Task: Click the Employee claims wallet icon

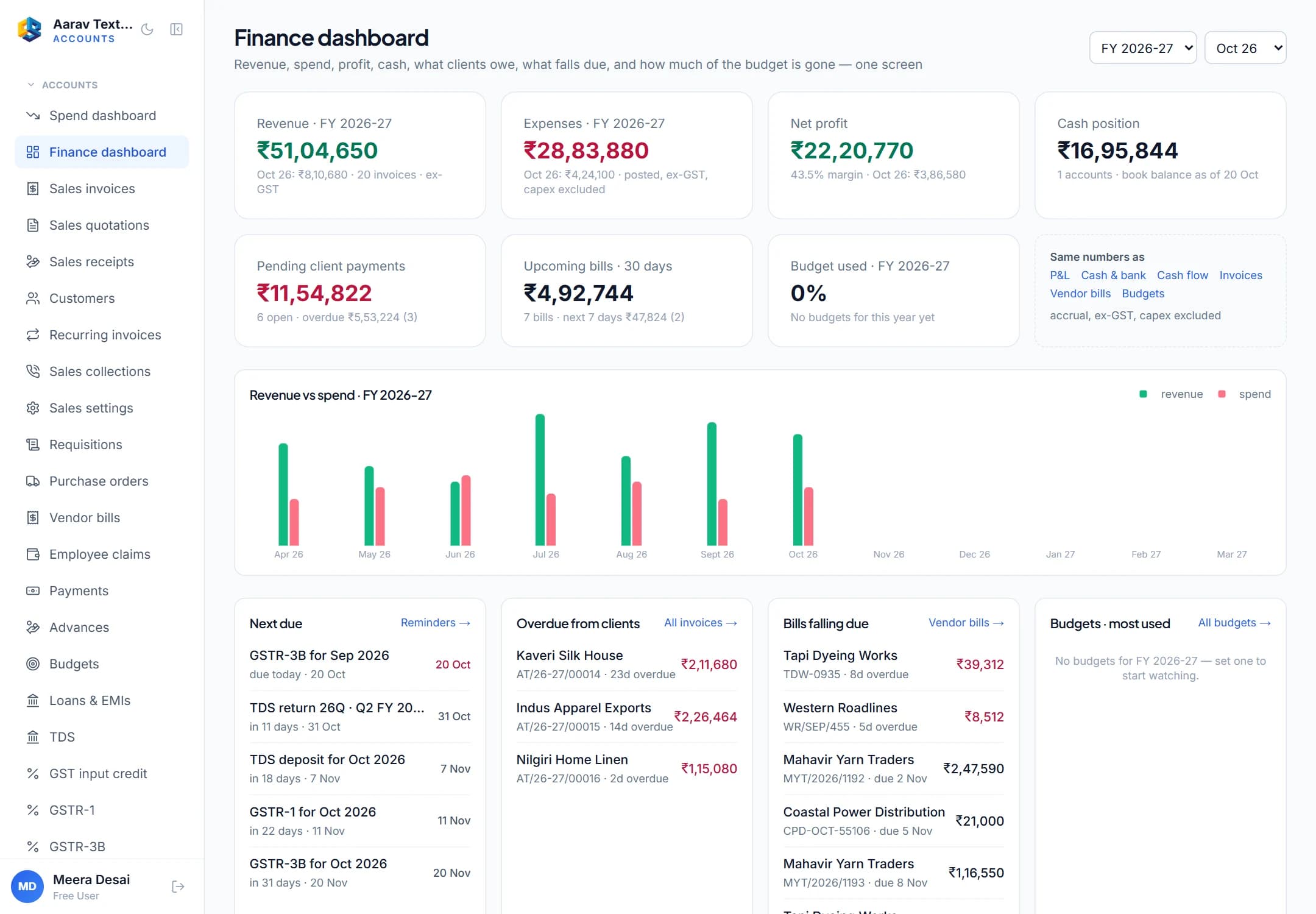Action: 33,554
